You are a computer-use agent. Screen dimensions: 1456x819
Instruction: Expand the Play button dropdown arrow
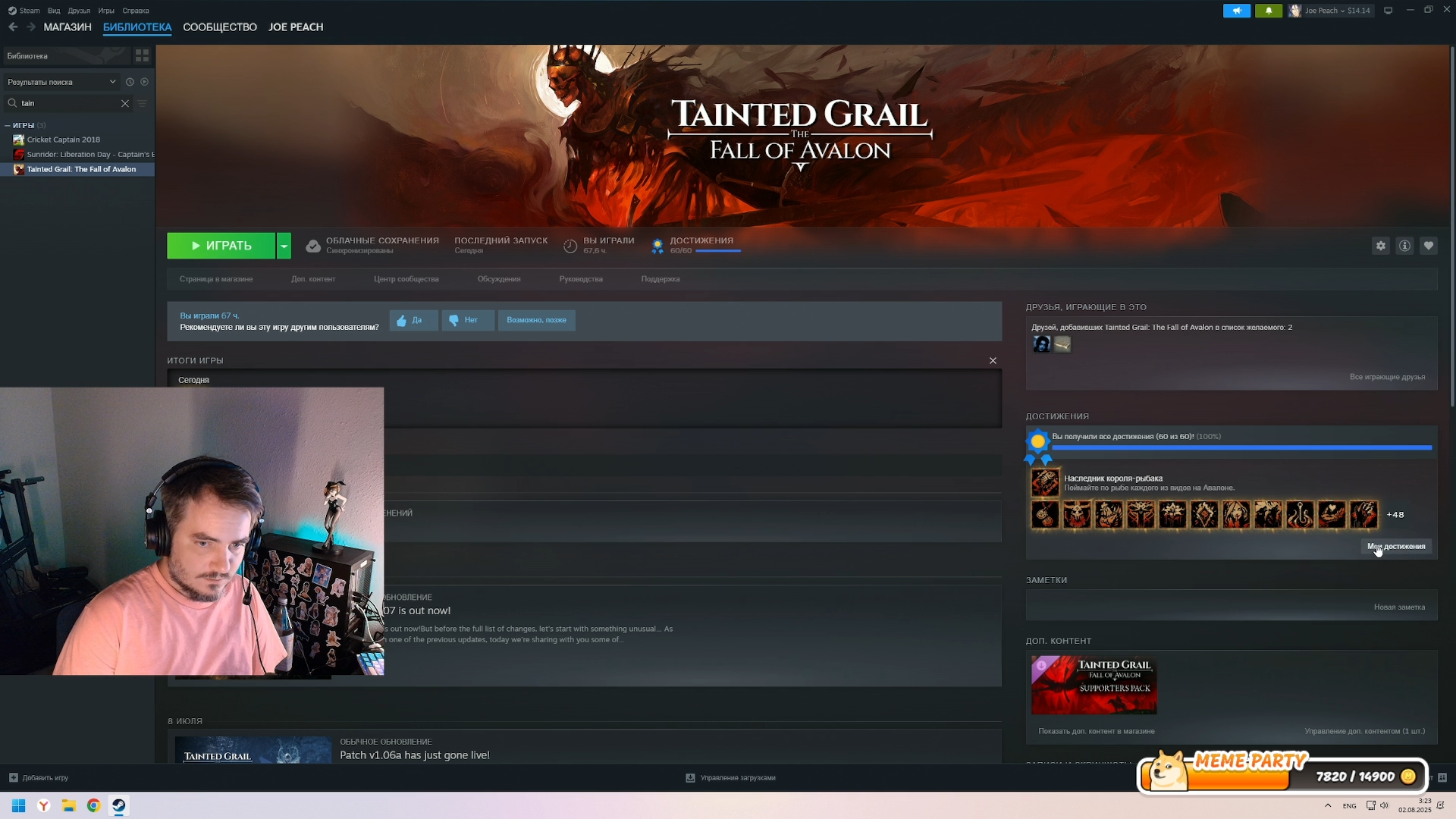pos(284,246)
